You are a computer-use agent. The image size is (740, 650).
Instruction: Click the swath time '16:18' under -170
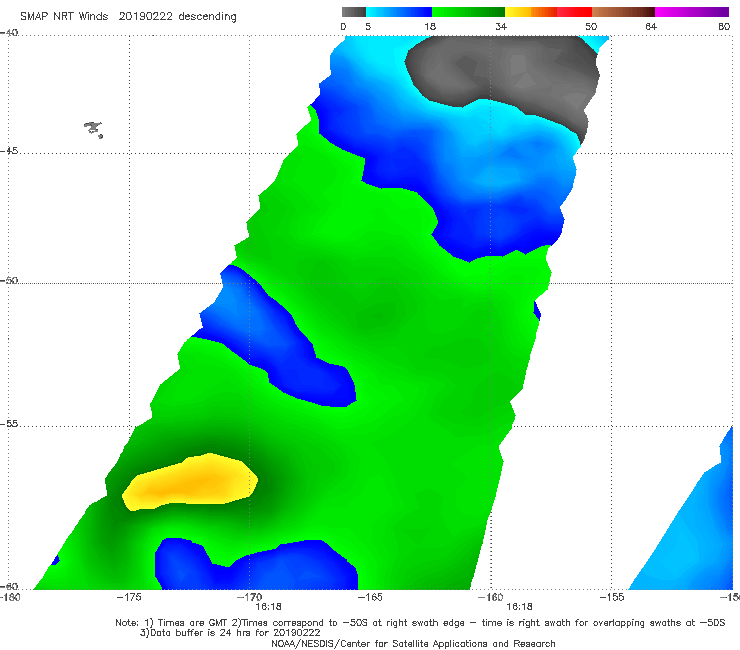click(x=268, y=607)
